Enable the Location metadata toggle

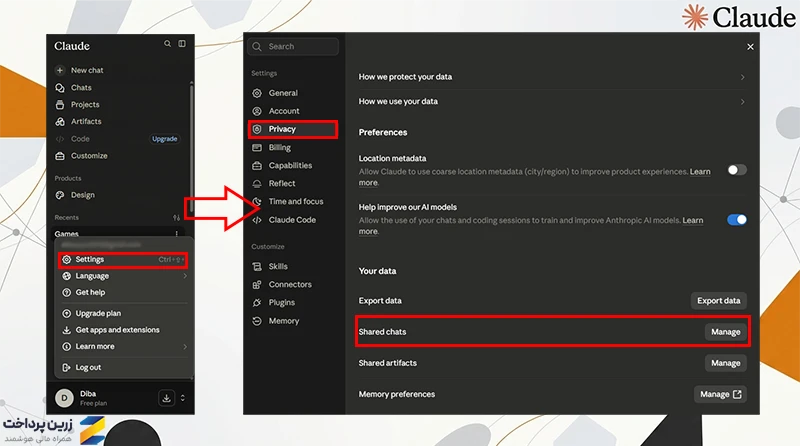tap(737, 170)
